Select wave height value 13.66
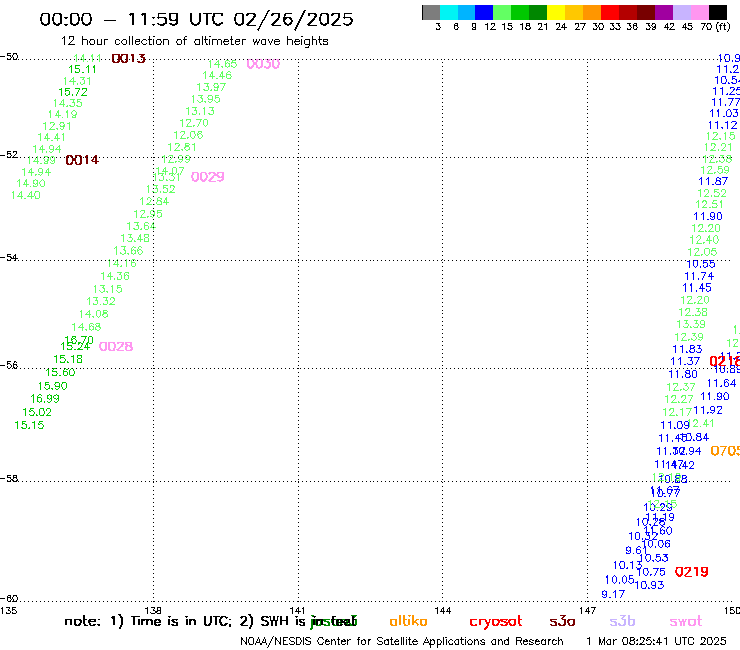The height and width of the screenshot is (650, 740). click(128, 251)
